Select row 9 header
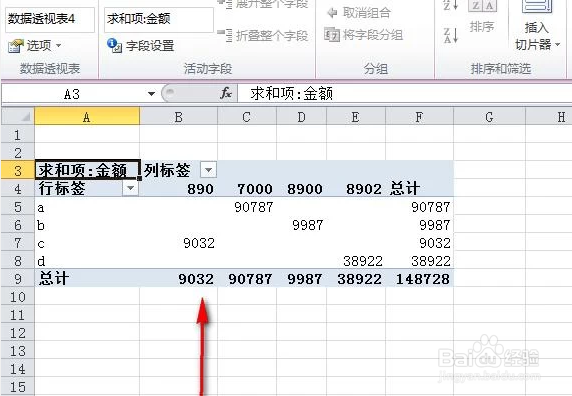 click(x=18, y=279)
